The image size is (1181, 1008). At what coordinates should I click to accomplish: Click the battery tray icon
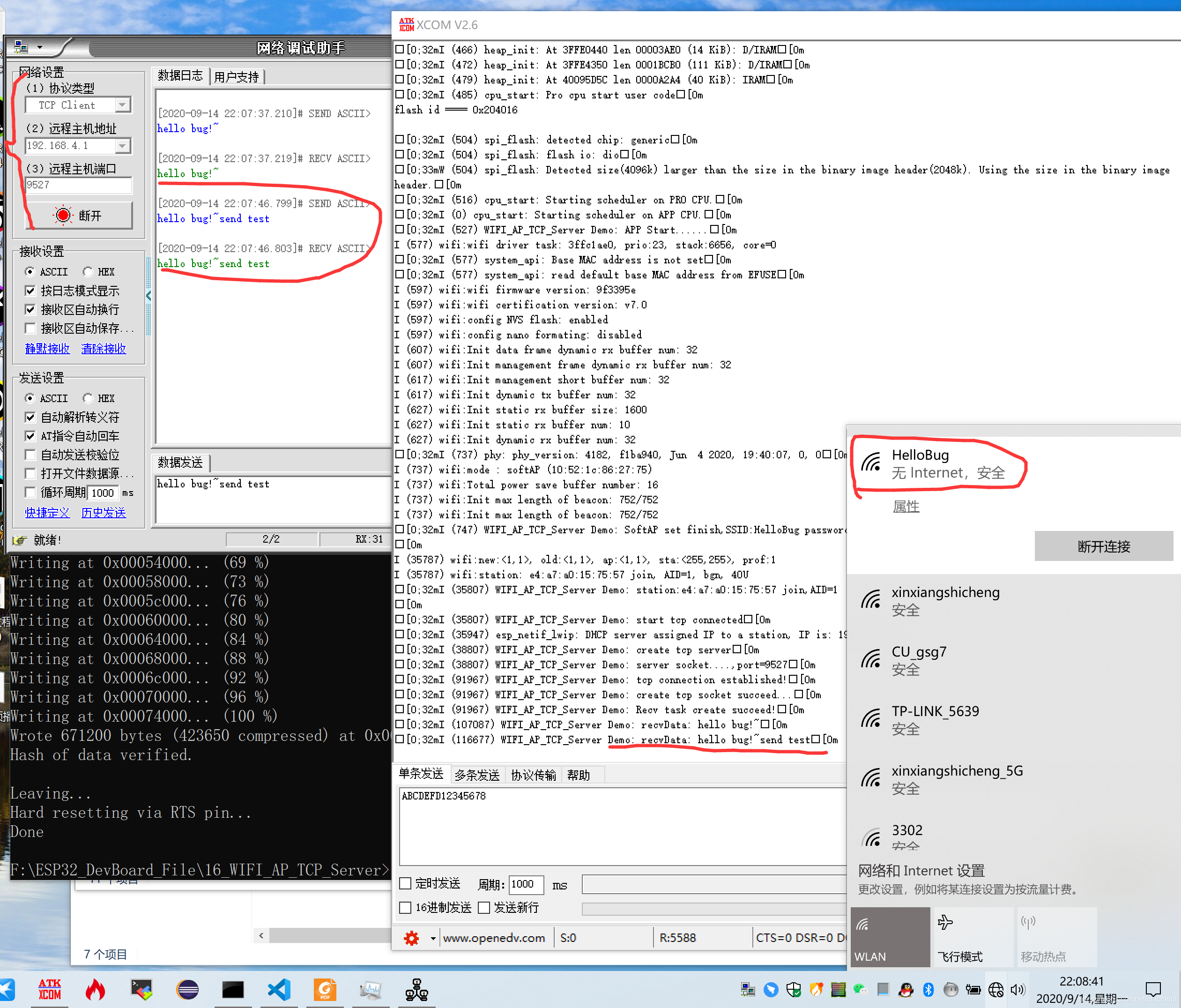tap(973, 990)
